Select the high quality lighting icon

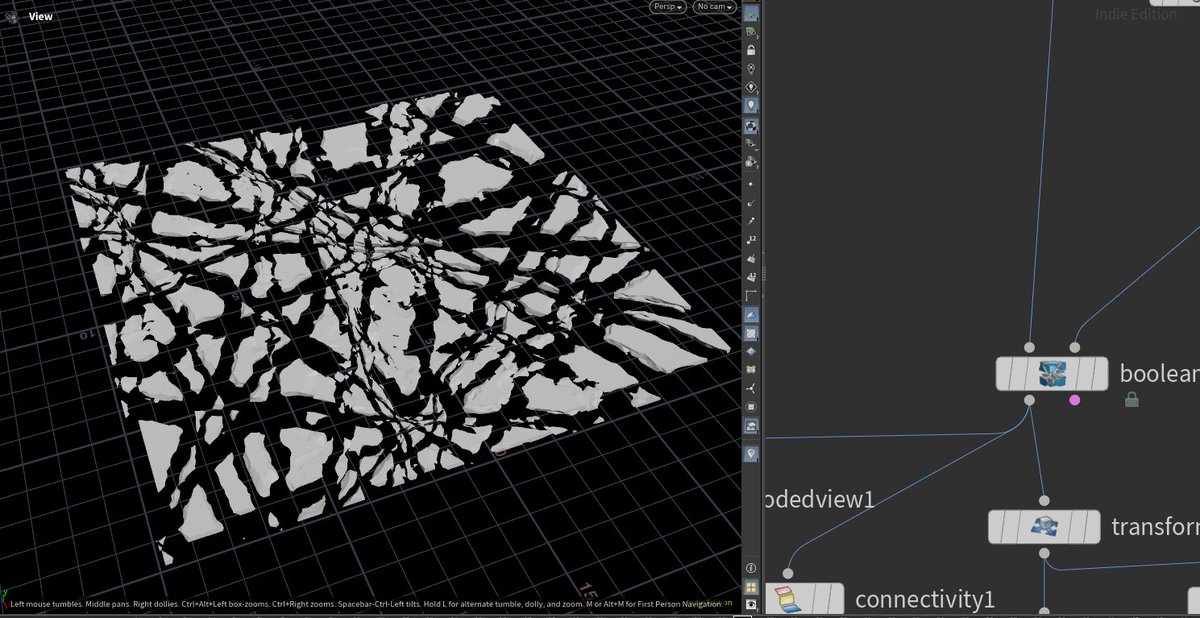point(751,125)
